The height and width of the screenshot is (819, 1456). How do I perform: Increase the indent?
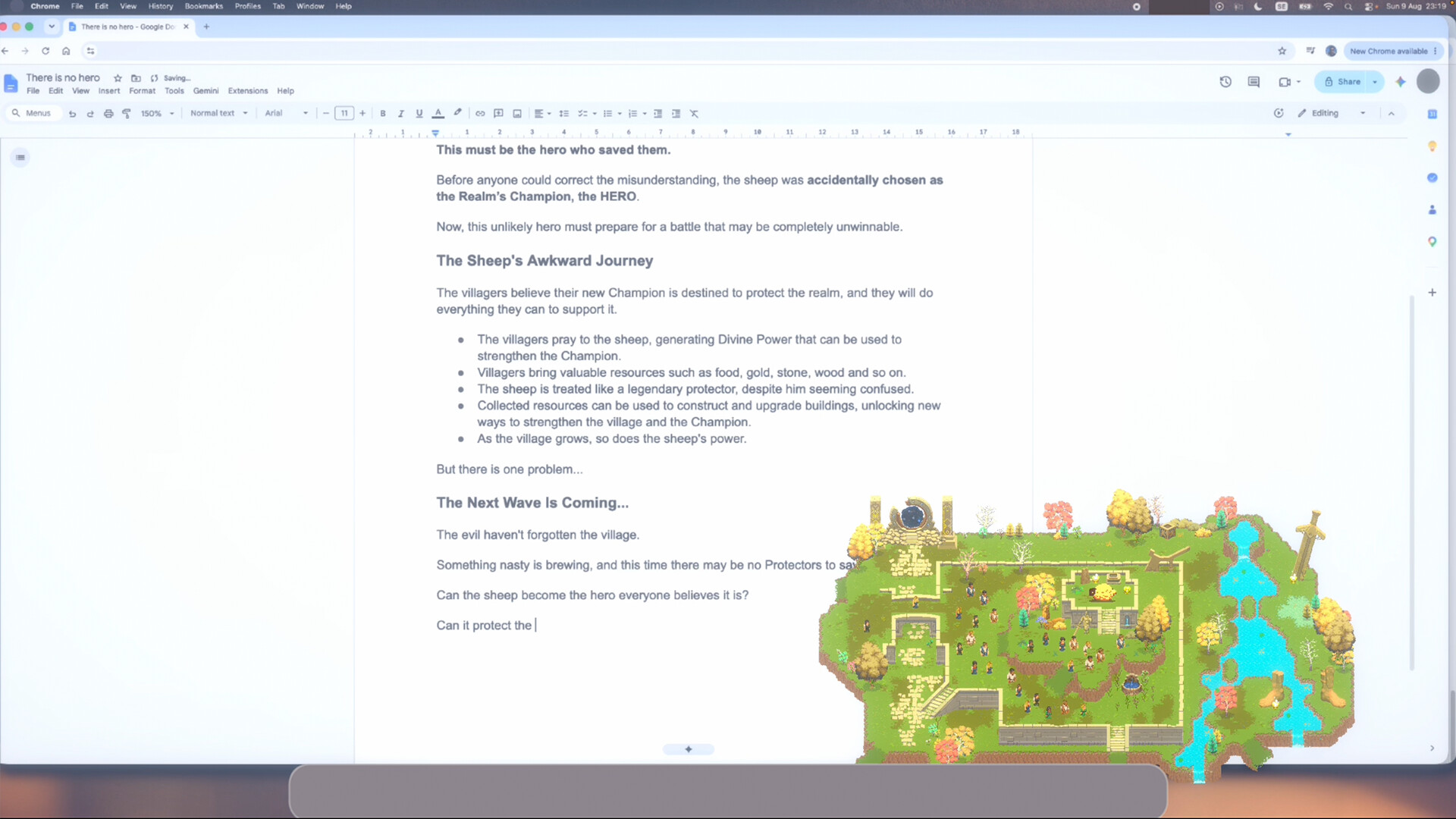676,114
